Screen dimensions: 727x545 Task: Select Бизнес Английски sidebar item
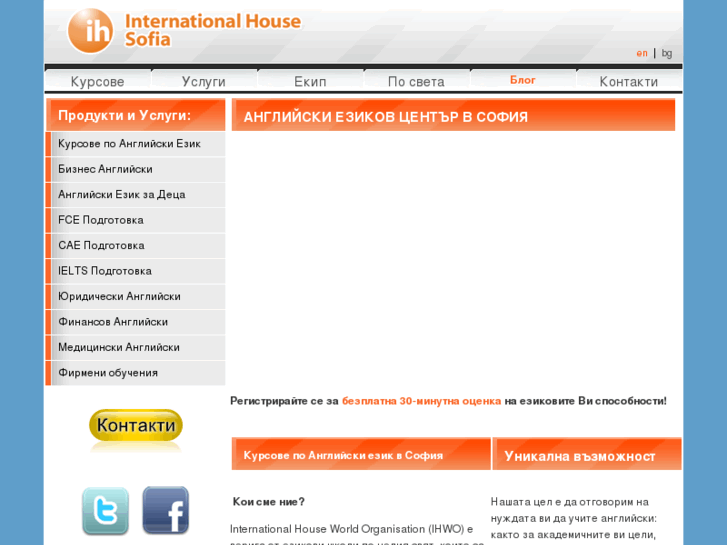[x=135, y=169]
